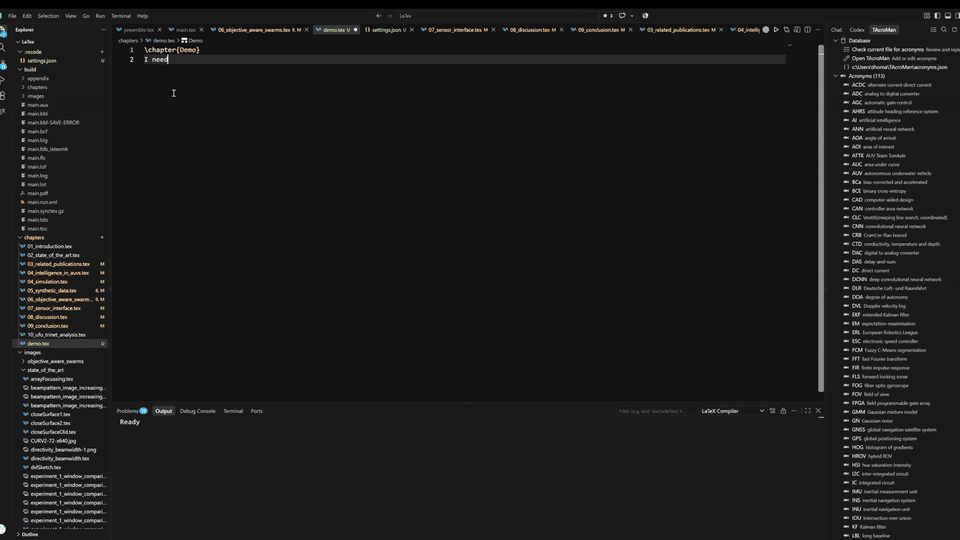Open main.pdf in the build folder
Image resolution: width=960 pixels, height=540 pixels.
coord(37,193)
